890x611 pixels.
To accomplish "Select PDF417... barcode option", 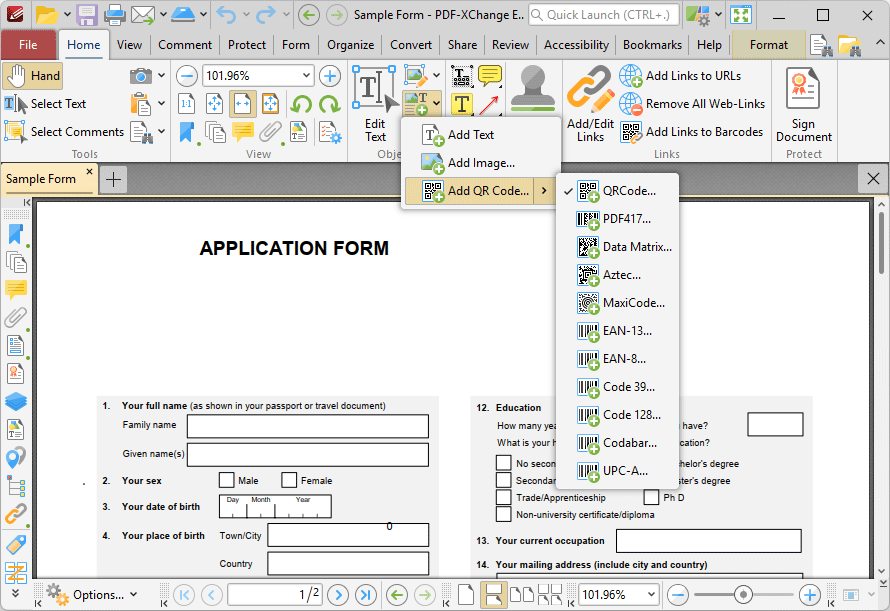I will click(618, 219).
